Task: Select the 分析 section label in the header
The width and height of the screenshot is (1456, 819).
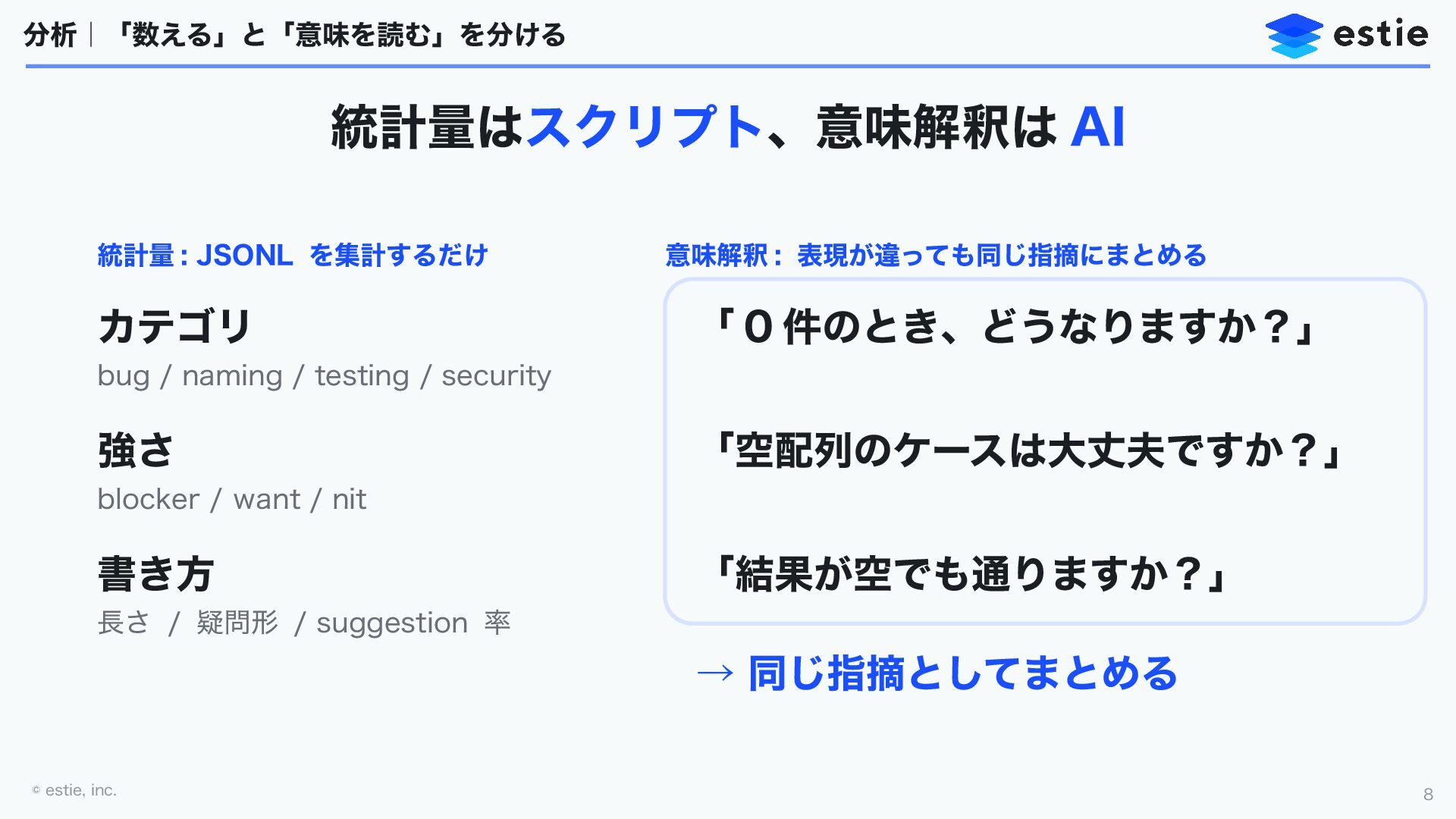Action: click(50, 35)
